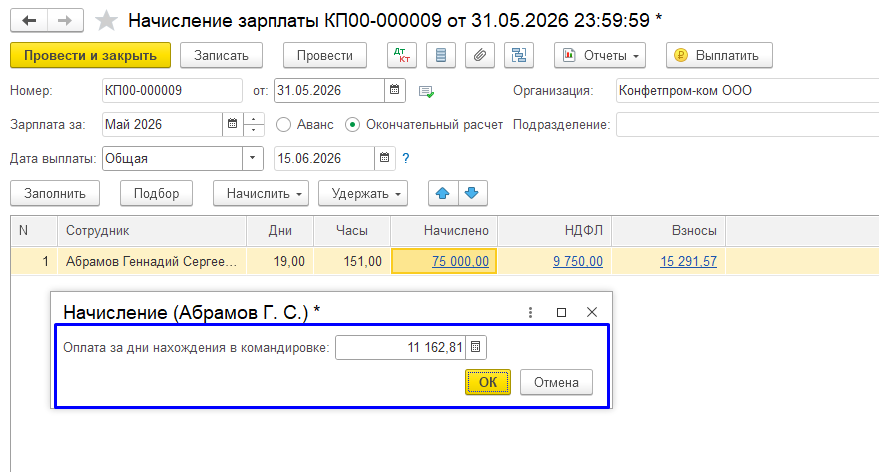The image size is (879, 472).
Task: Move row up with blue arrow
Action: coord(443,193)
